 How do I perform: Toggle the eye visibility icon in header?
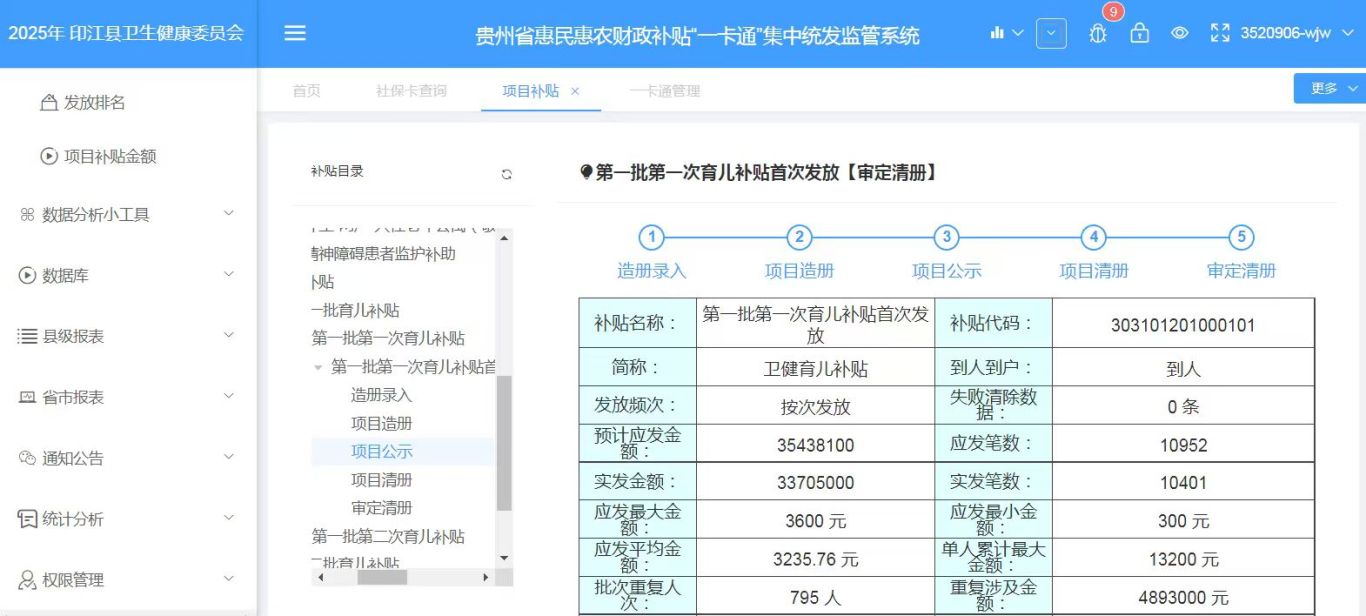[1179, 33]
